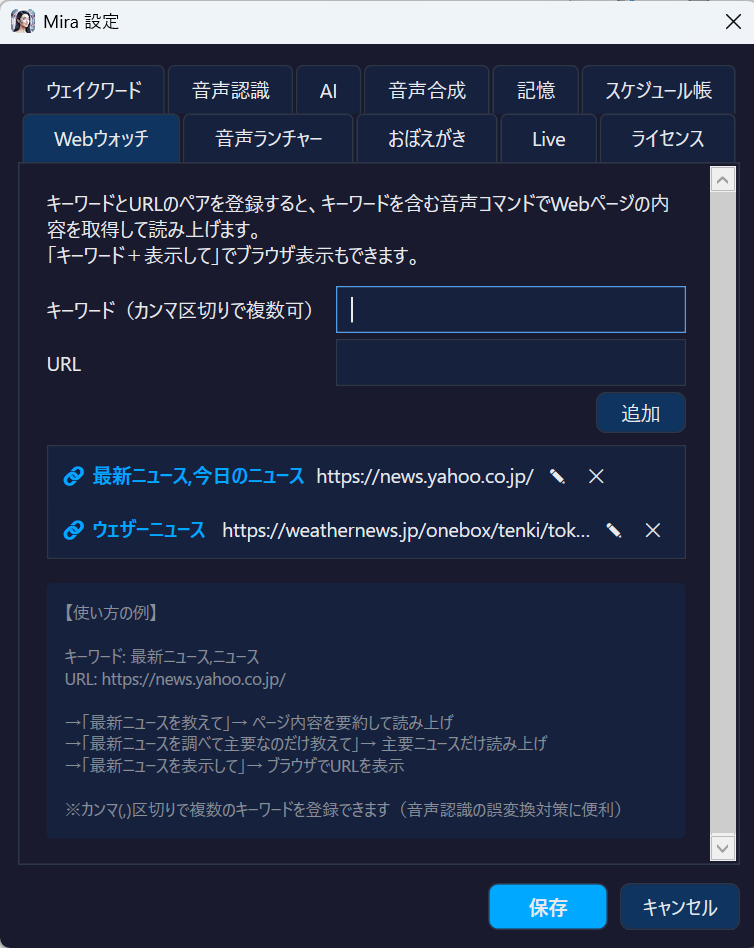The width and height of the screenshot is (754, 948).
Task: Remove the ウェザーニュース entry
Action: click(x=652, y=531)
